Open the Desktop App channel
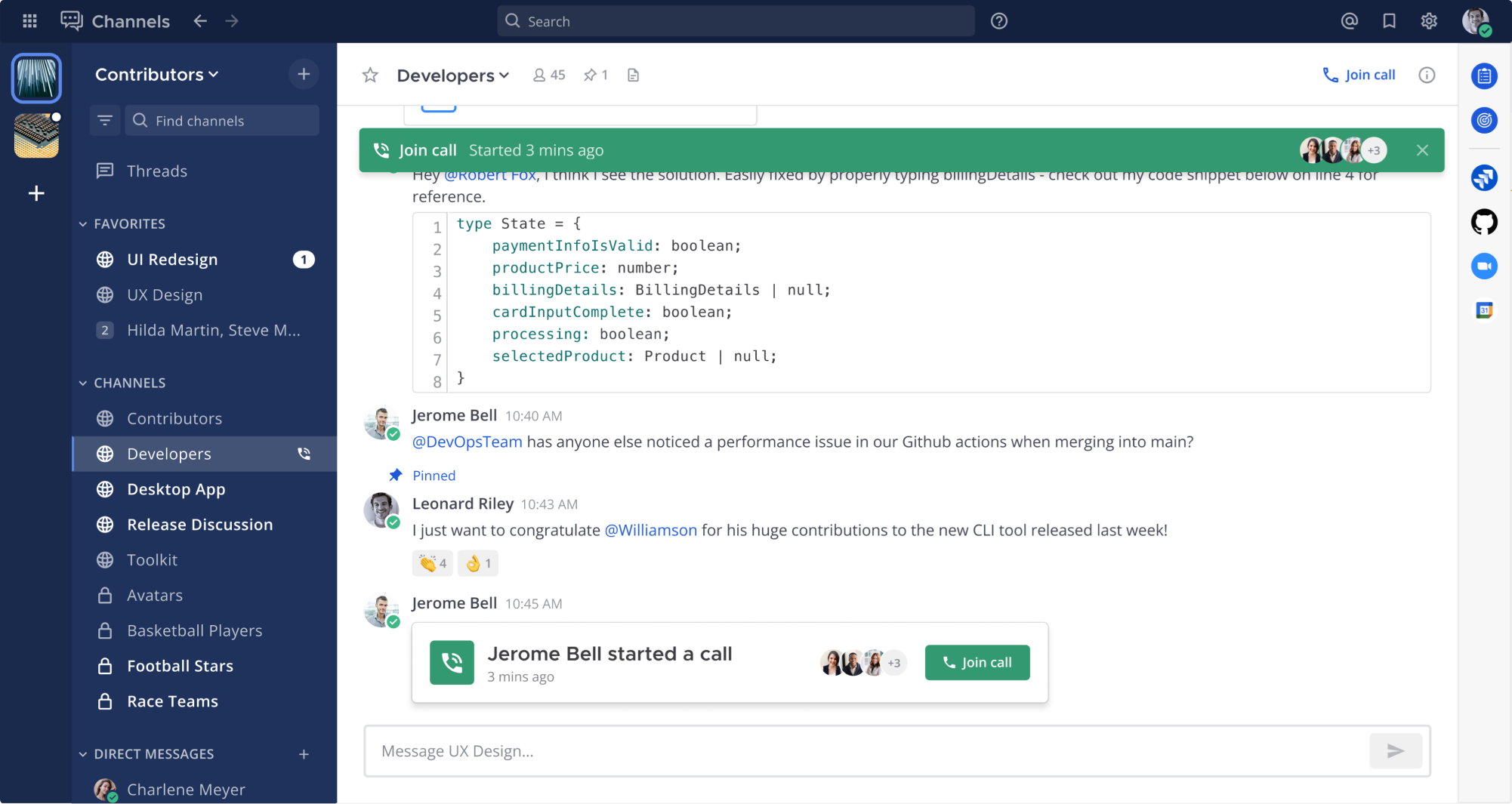The image size is (1512, 804). [175, 489]
